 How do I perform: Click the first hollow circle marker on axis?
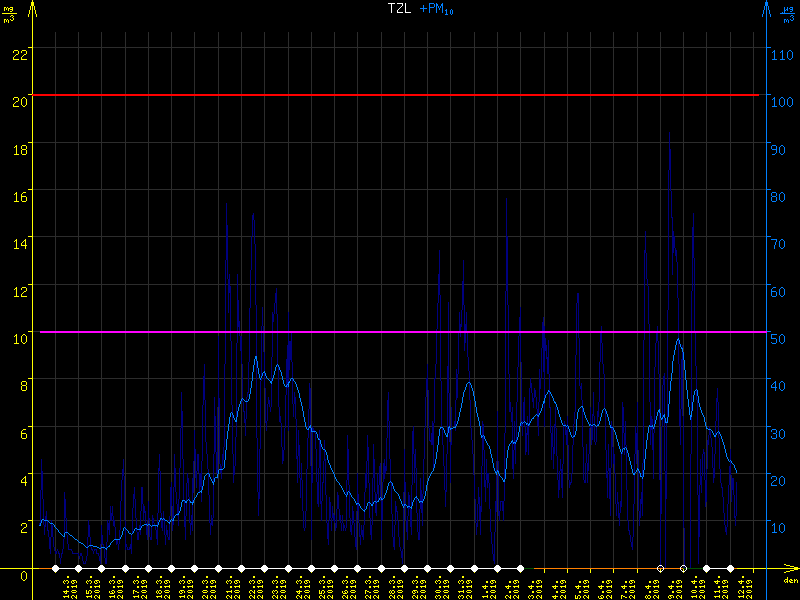(660, 568)
